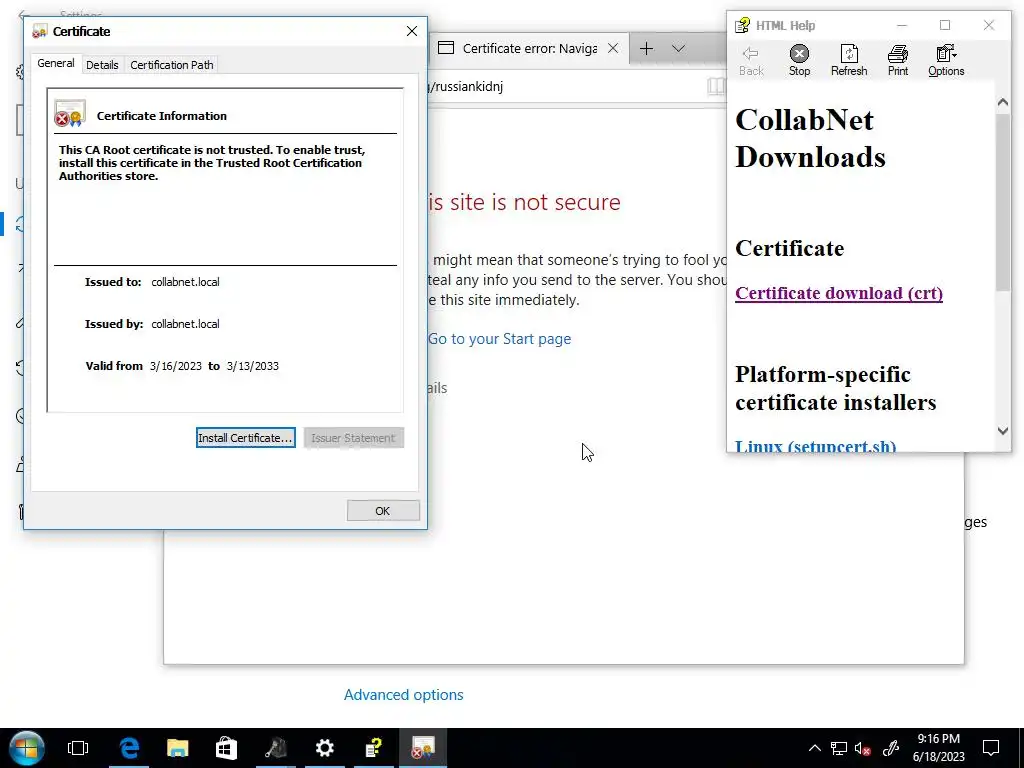Click the HTML Help title bar icon
Viewport: 1024px width, 768px height.
pyautogui.click(x=743, y=25)
